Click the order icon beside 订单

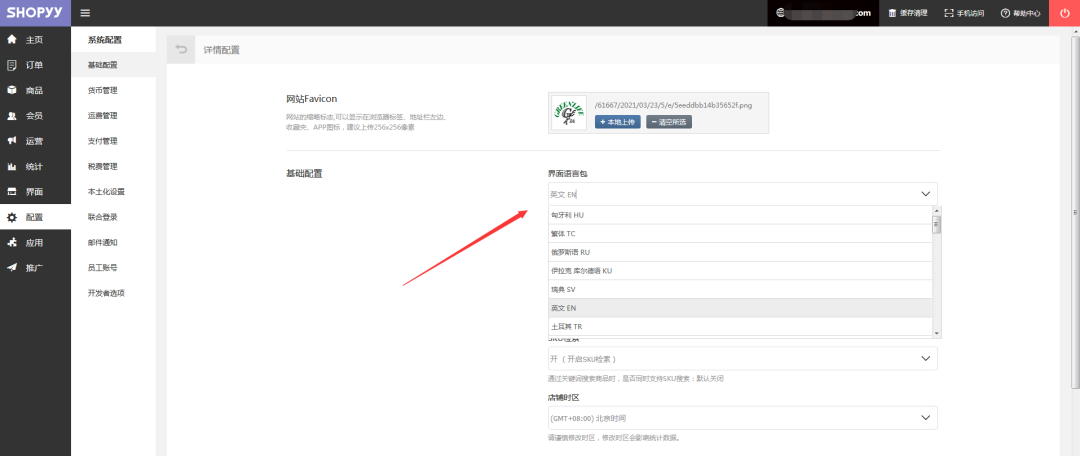point(12,65)
